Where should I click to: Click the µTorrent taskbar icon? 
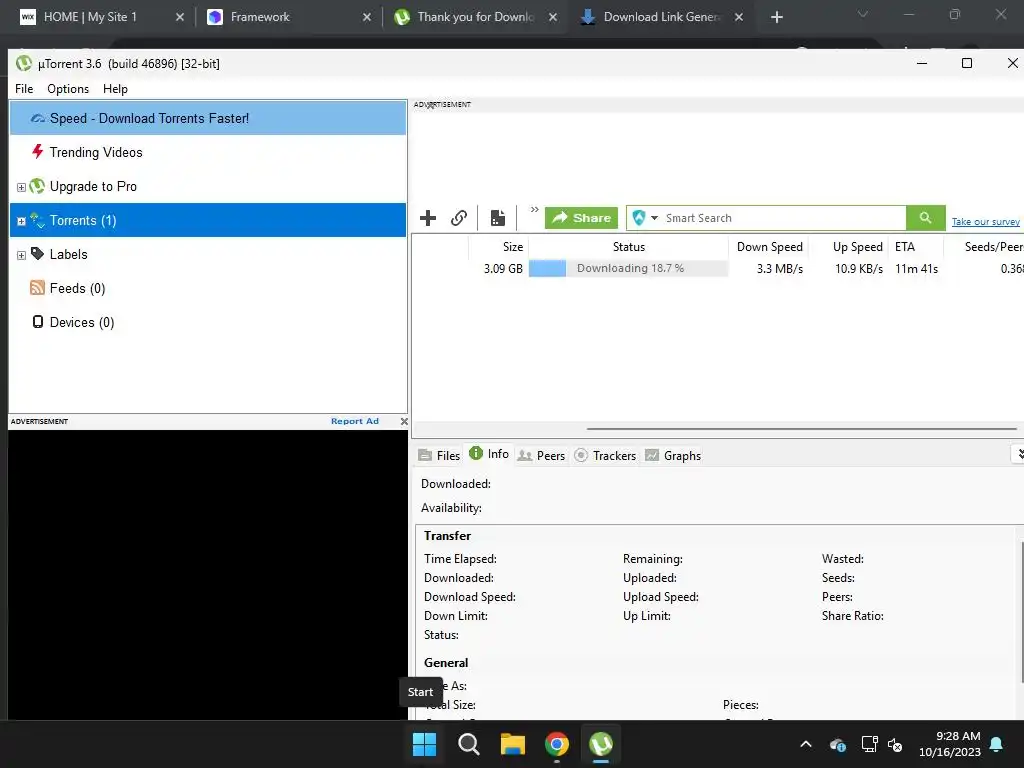point(601,744)
